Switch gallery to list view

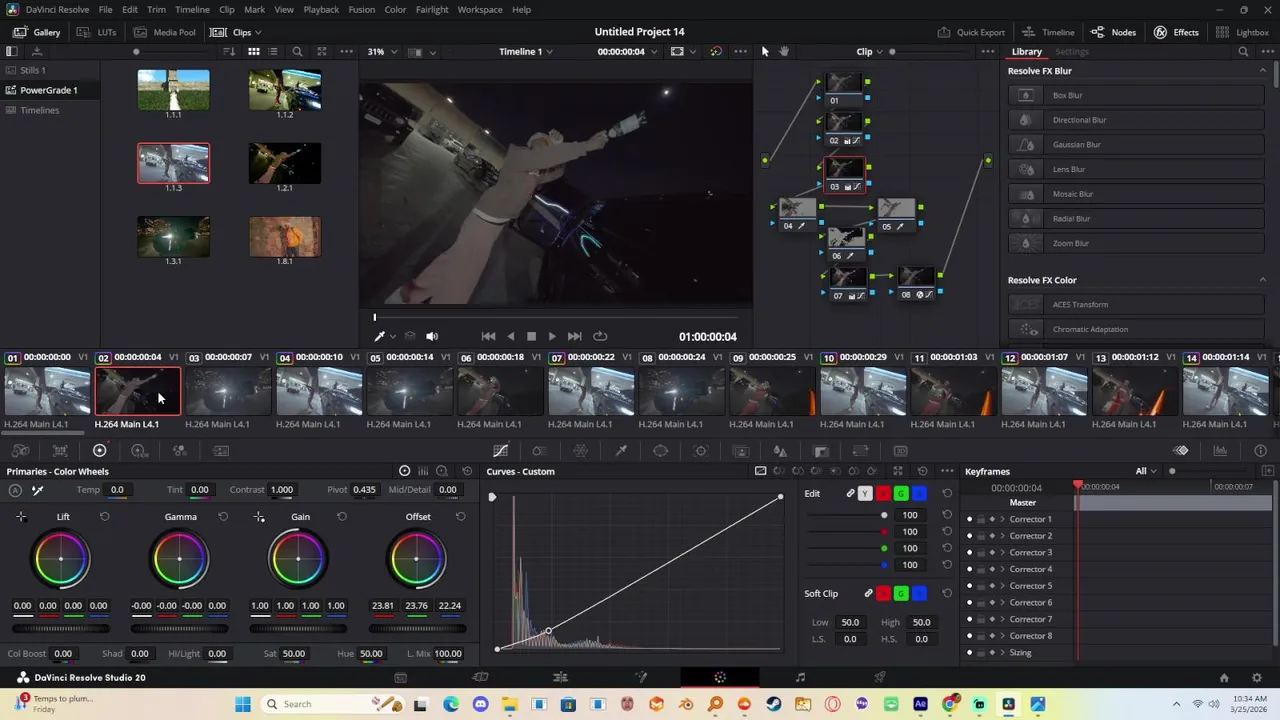pyautogui.click(x=273, y=51)
